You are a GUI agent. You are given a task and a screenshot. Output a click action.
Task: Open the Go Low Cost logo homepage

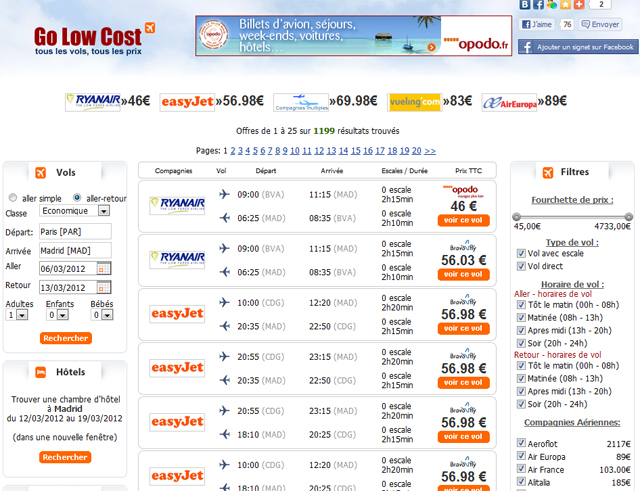tap(94, 40)
